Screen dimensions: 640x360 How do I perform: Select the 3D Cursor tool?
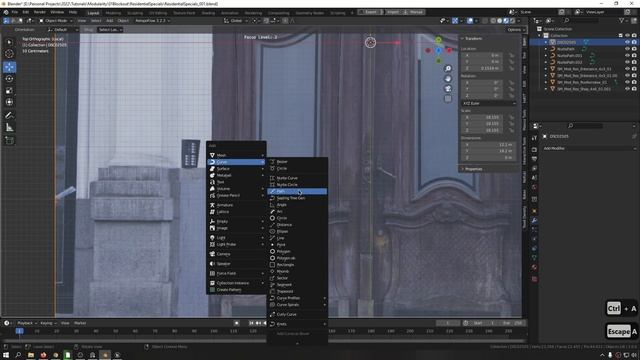click(9, 53)
